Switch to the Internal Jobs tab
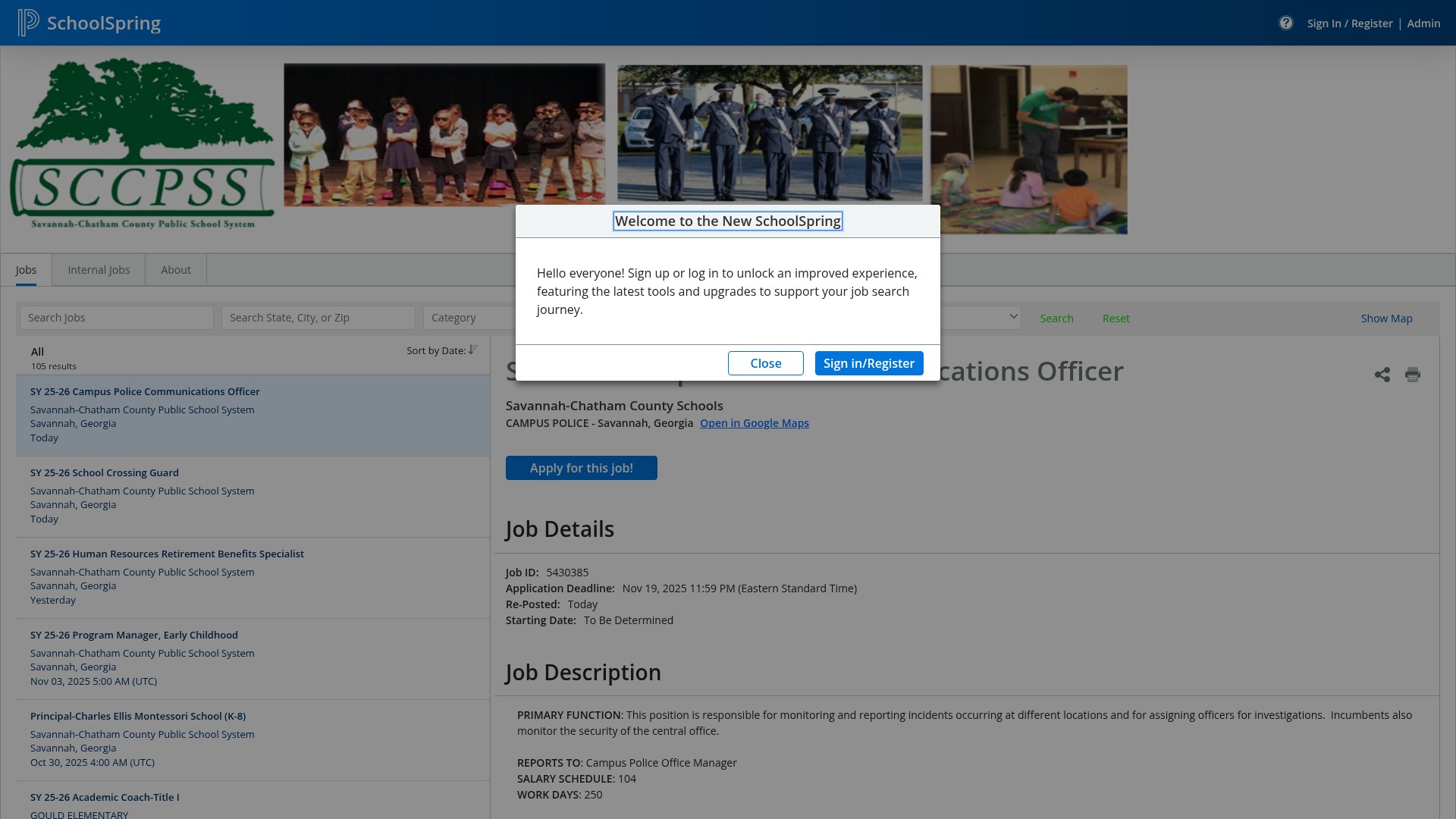1456x819 pixels. (99, 270)
